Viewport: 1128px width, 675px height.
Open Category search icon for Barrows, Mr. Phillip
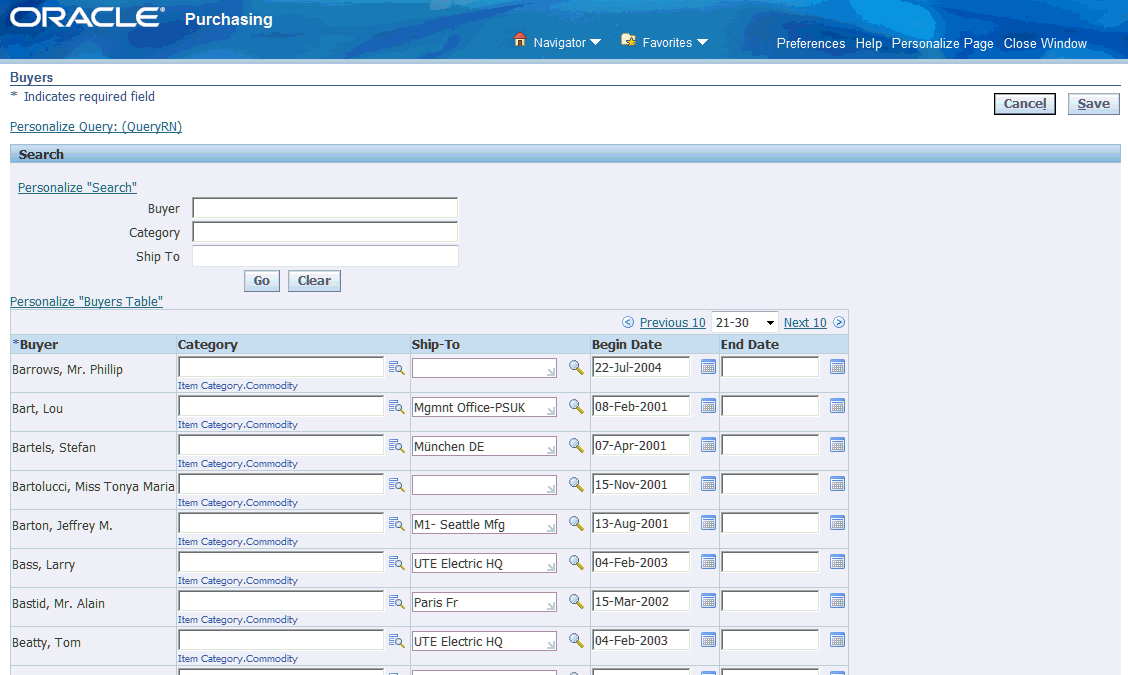[396, 368]
